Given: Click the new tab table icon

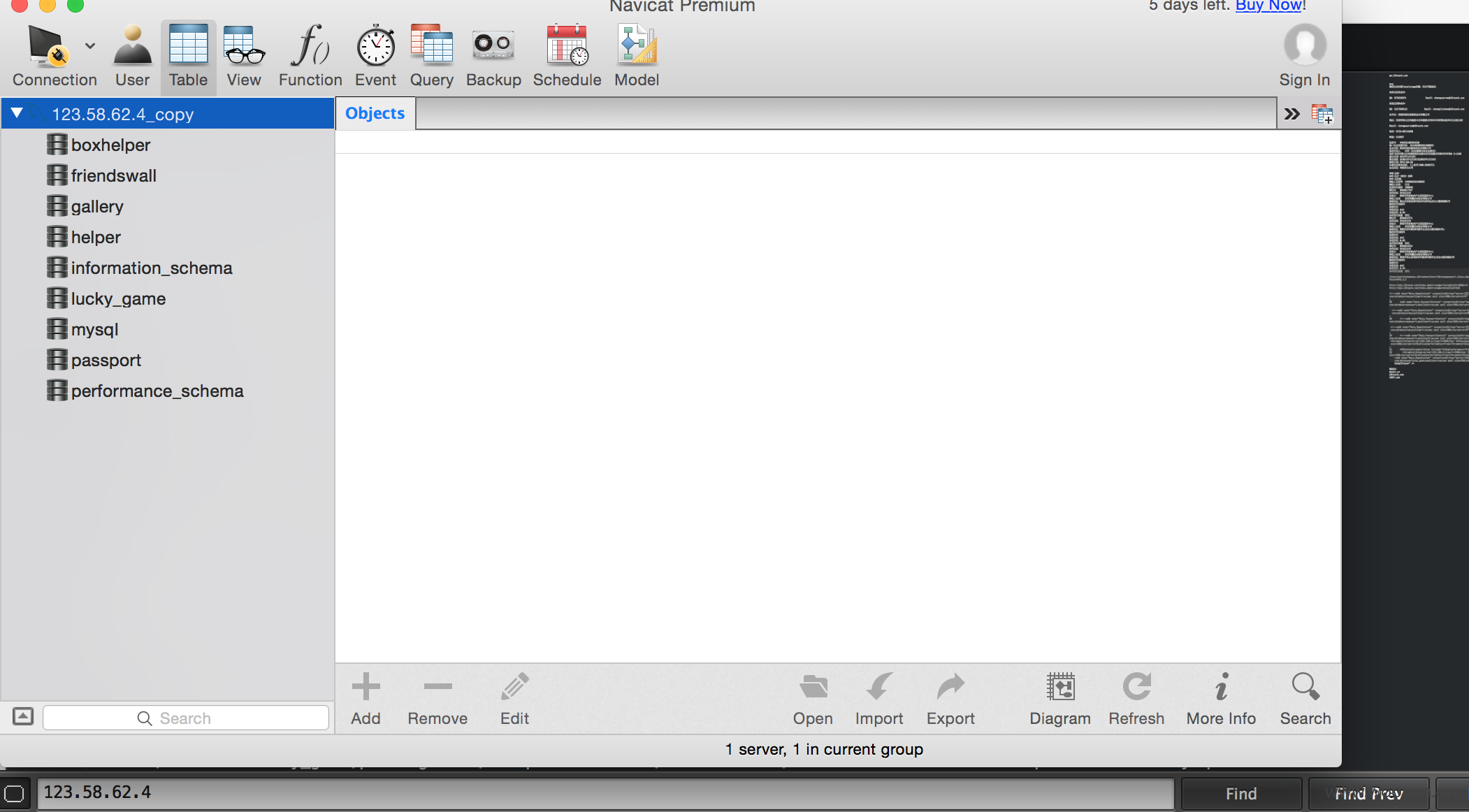Looking at the screenshot, I should [1322, 114].
